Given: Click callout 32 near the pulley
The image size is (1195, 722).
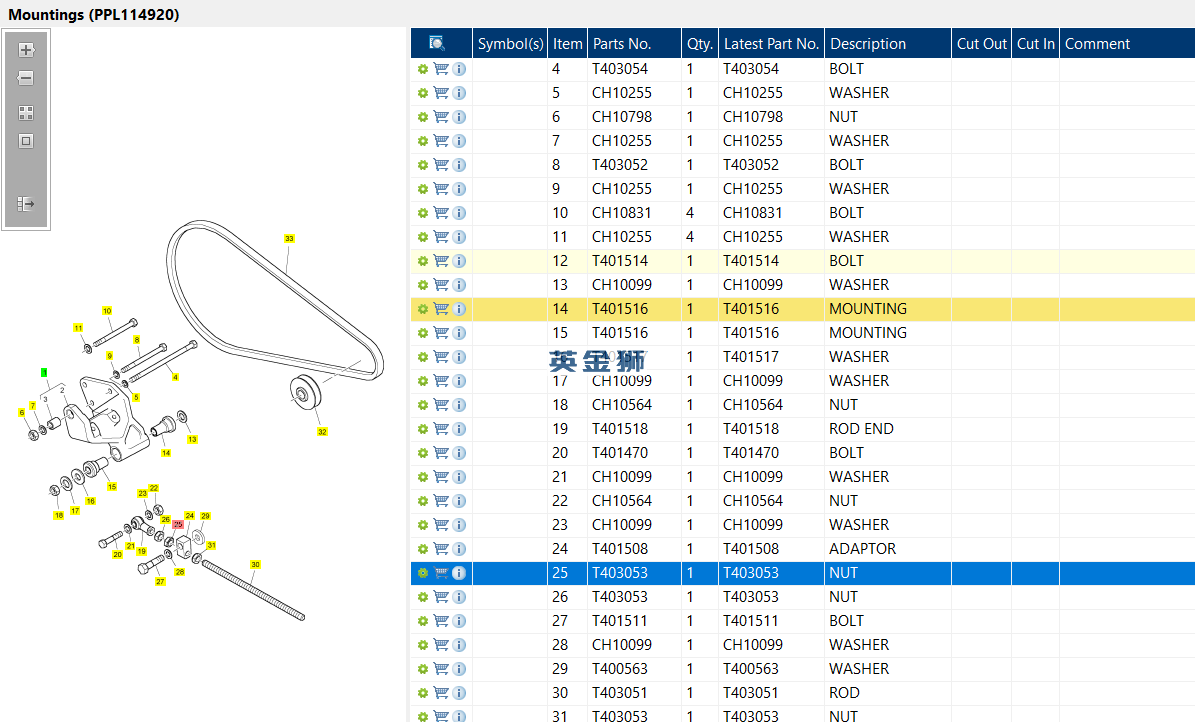Looking at the screenshot, I should [322, 432].
